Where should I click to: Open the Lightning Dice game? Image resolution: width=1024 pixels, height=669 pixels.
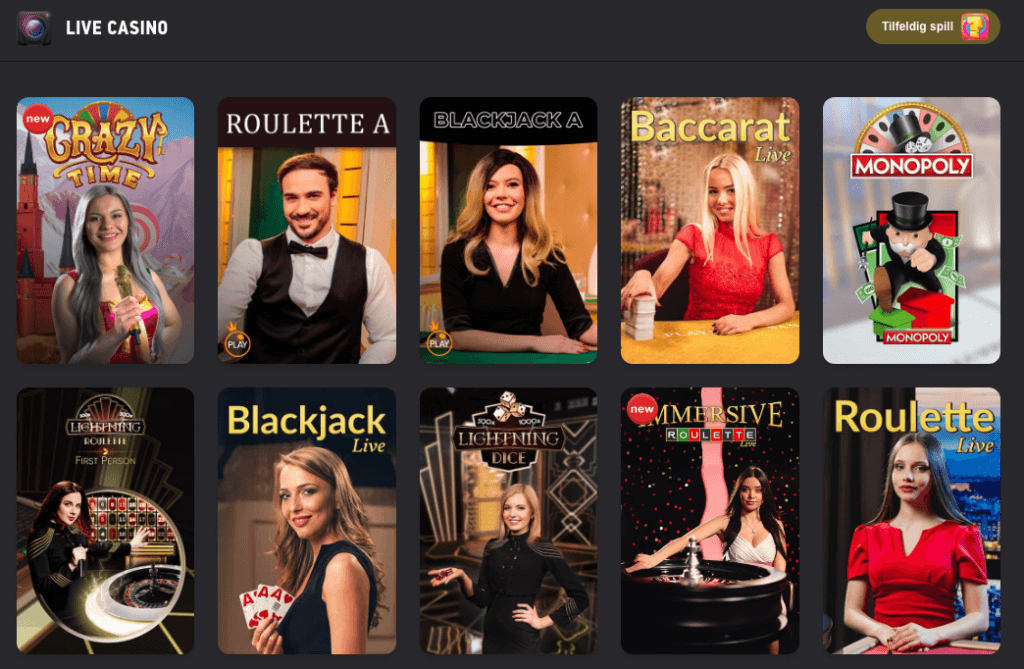508,521
